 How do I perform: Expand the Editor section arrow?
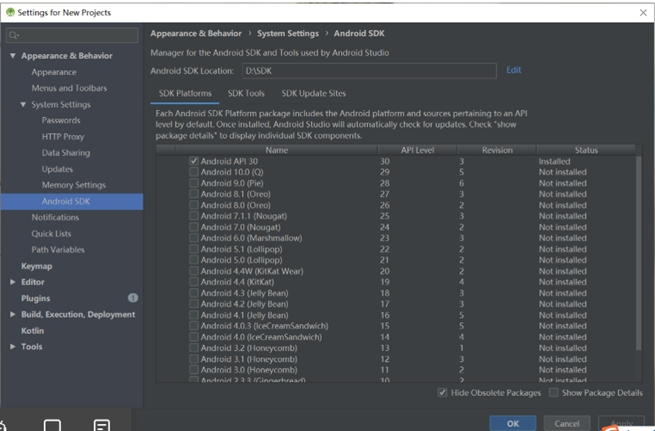click(13, 282)
